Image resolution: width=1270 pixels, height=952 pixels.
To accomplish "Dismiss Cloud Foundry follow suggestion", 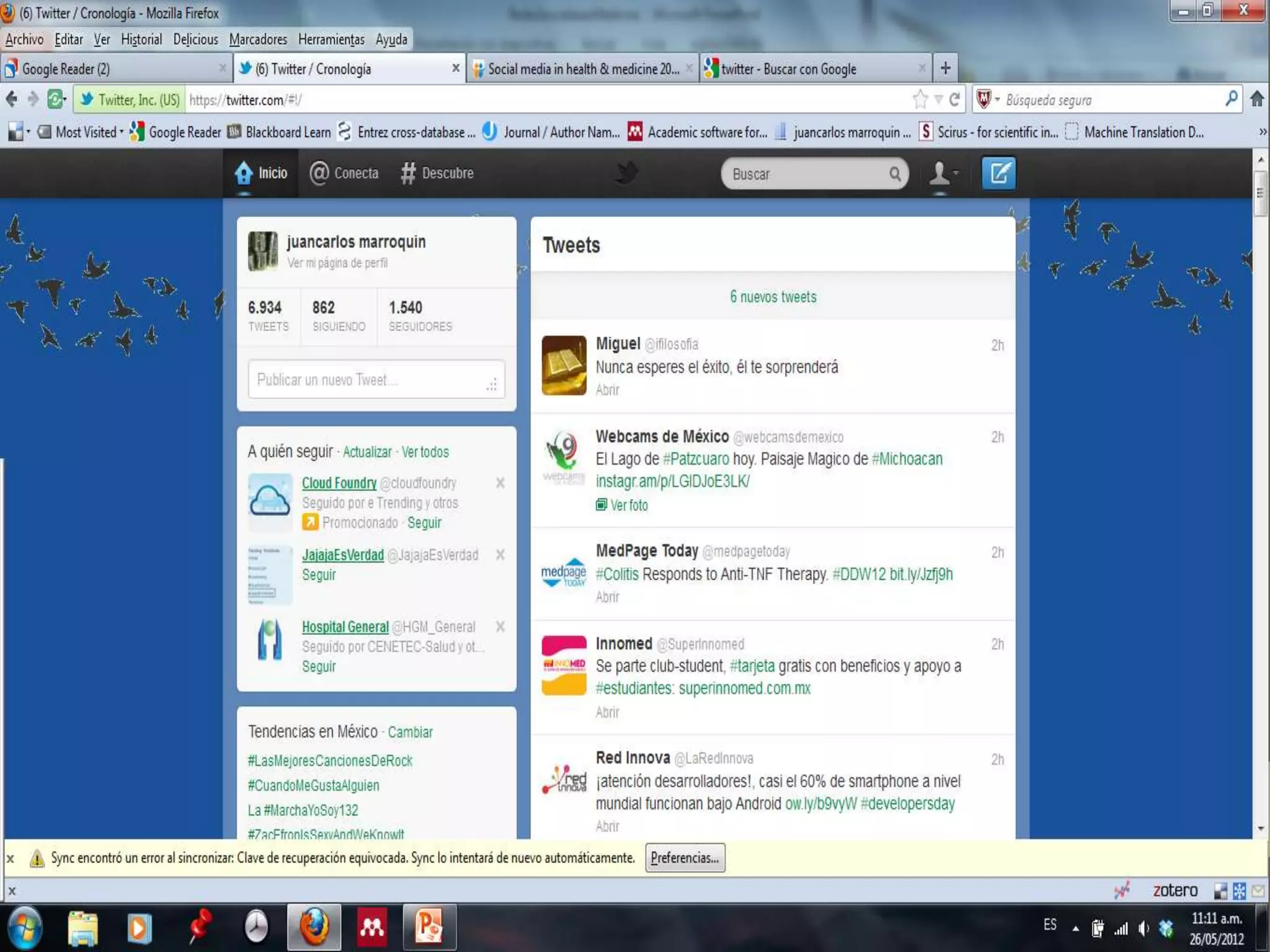I will point(500,483).
